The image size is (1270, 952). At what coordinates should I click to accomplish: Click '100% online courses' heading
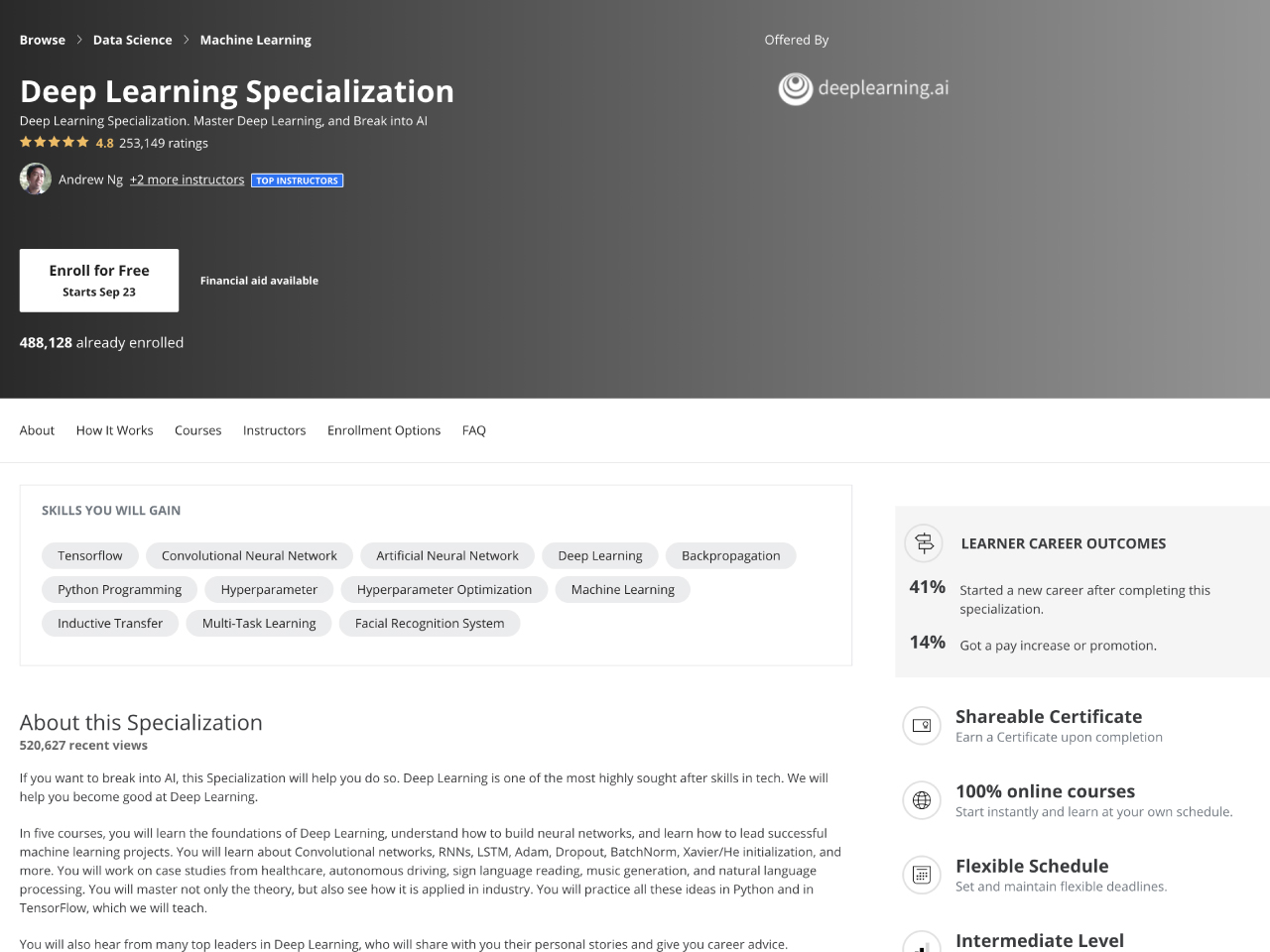(x=1045, y=791)
